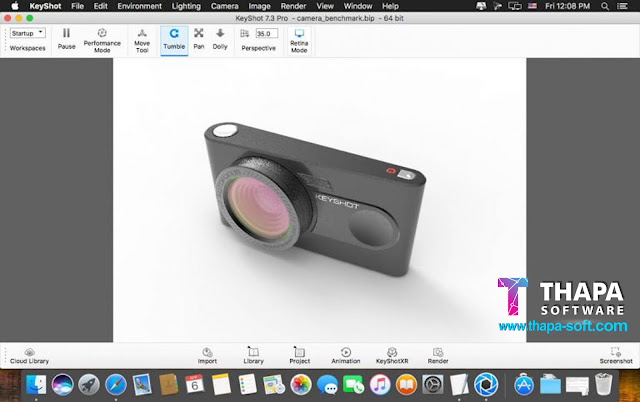The image size is (640, 402).
Task: Open the Trash in the Dock
Action: pyautogui.click(x=603, y=384)
